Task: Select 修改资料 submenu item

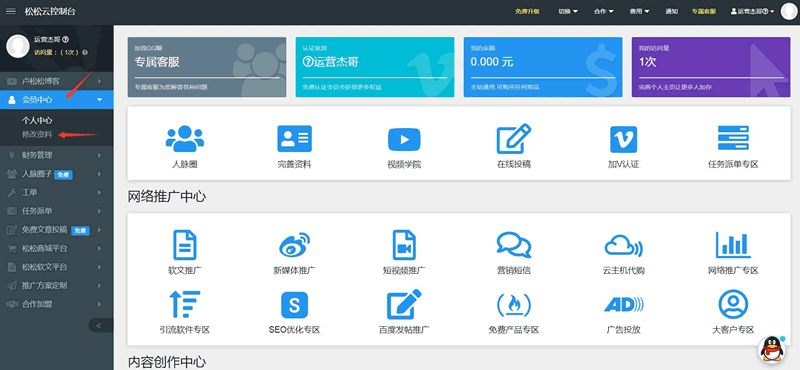Action: tap(37, 135)
